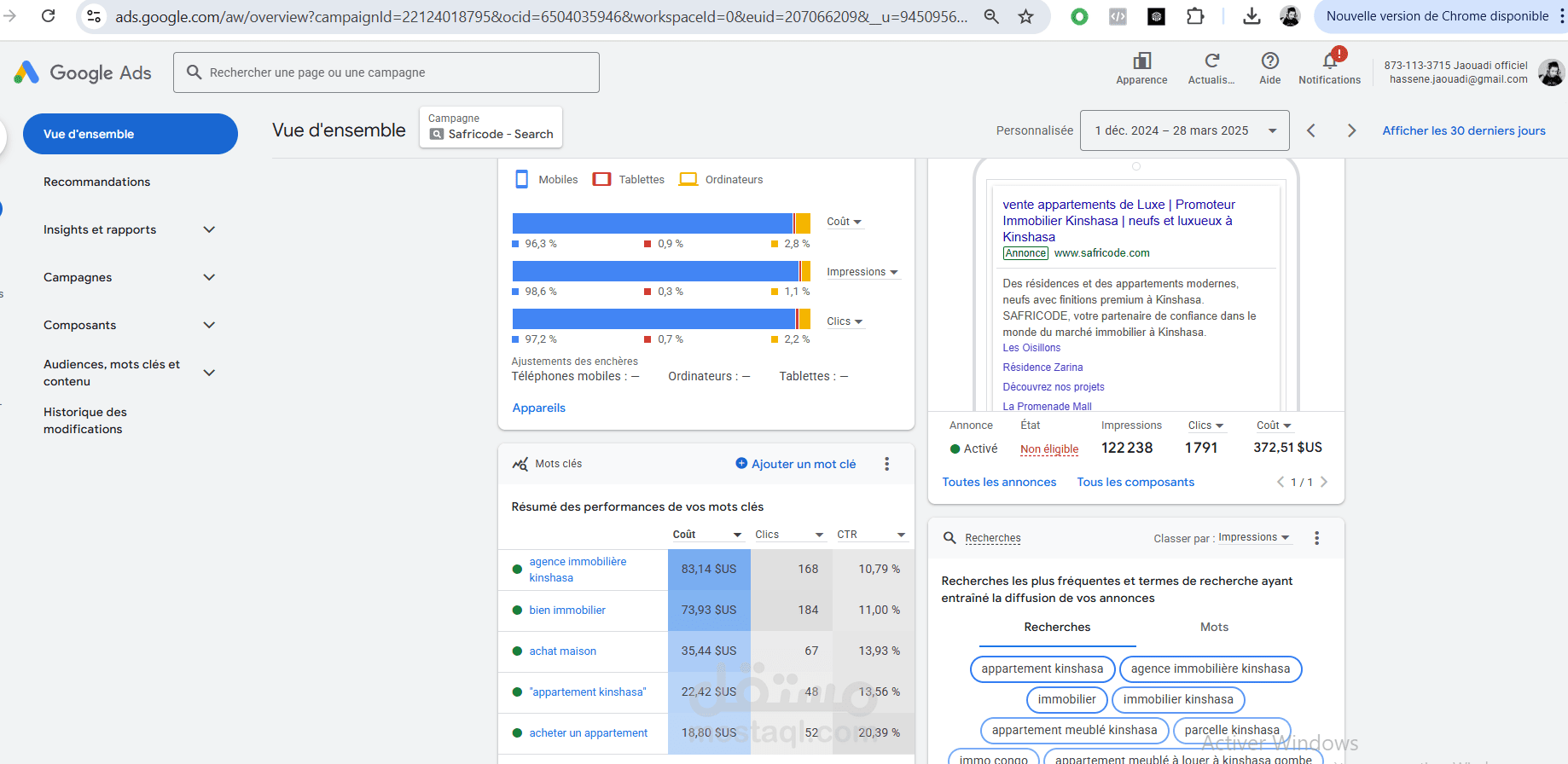Image resolution: width=1568 pixels, height=764 pixels.
Task: Click the green circular extension icon
Action: point(1079,16)
